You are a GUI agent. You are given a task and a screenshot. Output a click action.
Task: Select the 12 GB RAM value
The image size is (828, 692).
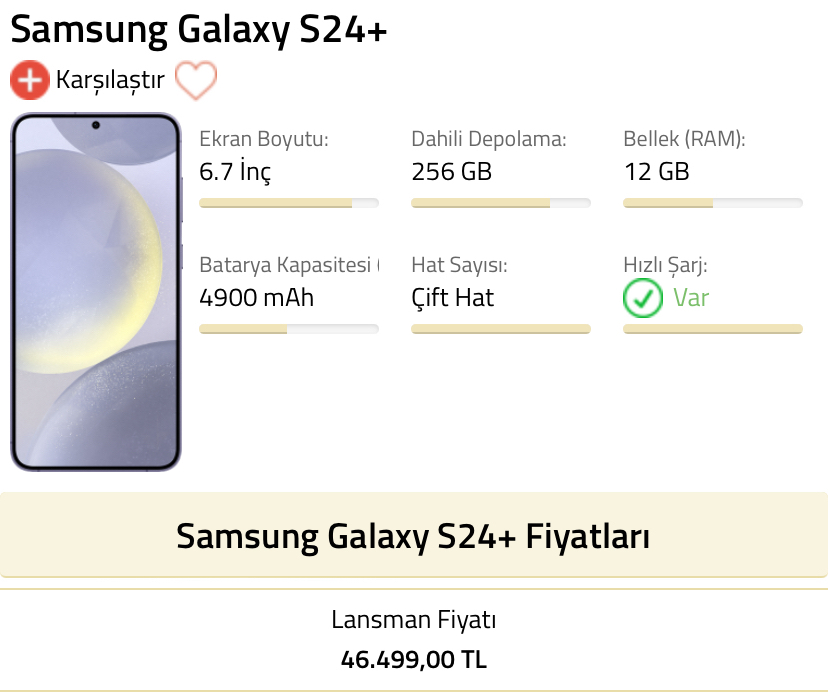(656, 172)
